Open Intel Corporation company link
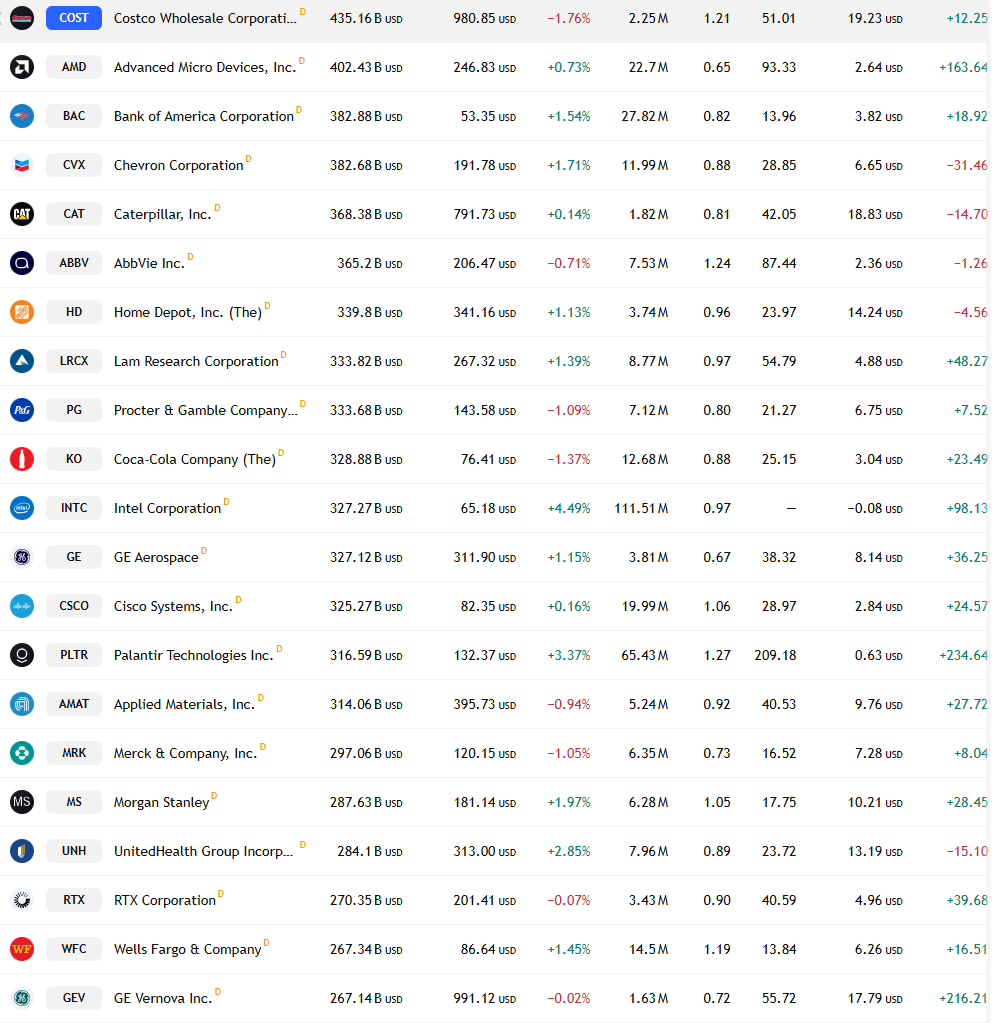992x1023 pixels. tap(167, 508)
